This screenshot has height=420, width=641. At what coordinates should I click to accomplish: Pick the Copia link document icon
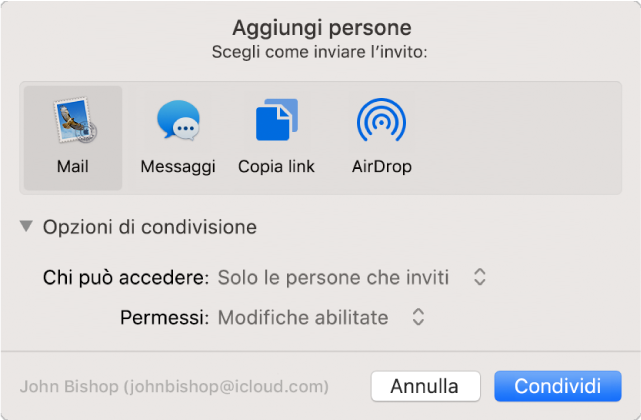[x=276, y=123]
